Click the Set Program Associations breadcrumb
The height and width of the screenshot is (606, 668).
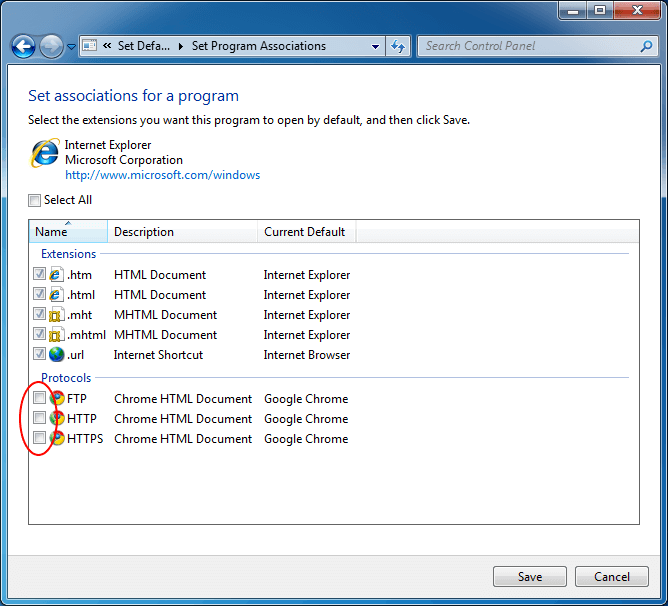tap(259, 46)
